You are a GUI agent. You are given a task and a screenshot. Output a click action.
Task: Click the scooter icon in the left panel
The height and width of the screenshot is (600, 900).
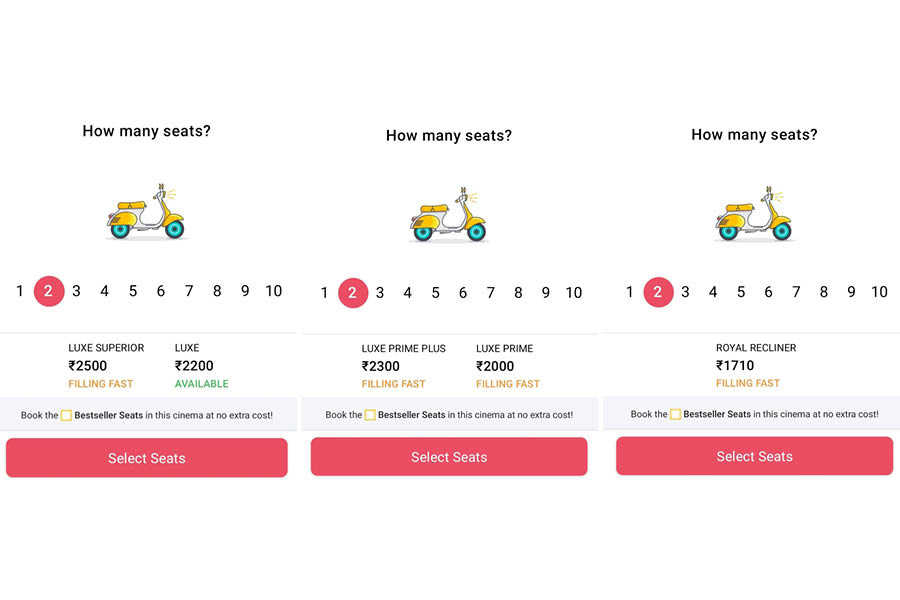146,212
